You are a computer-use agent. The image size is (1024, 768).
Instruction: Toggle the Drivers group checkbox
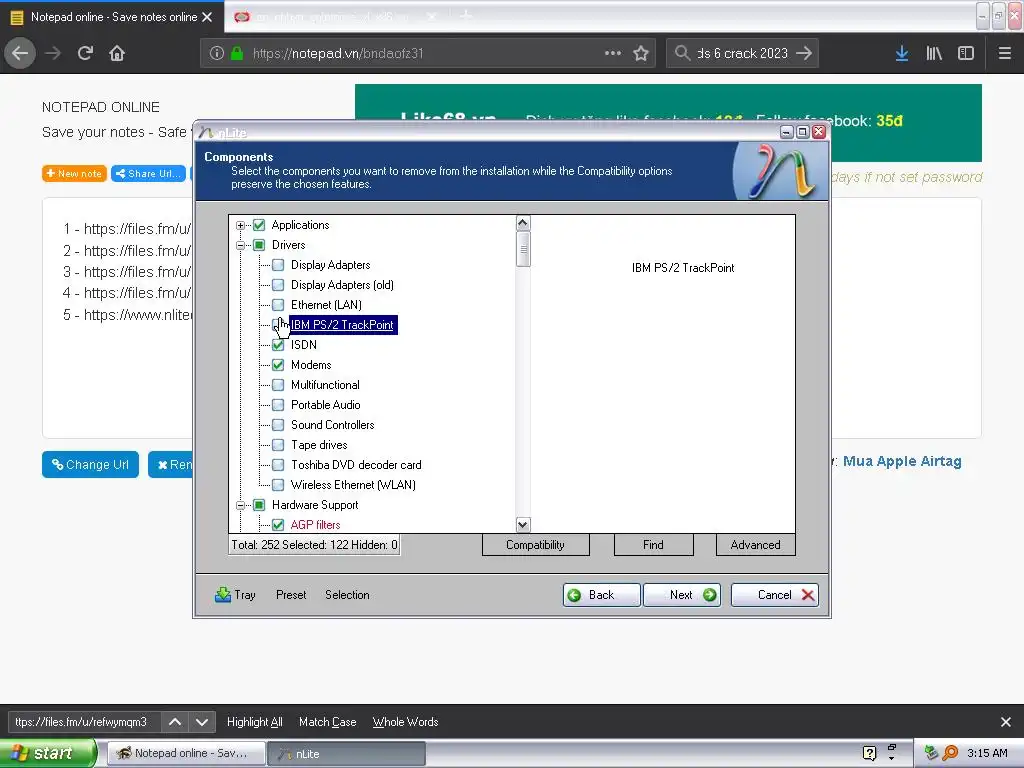[259, 245]
